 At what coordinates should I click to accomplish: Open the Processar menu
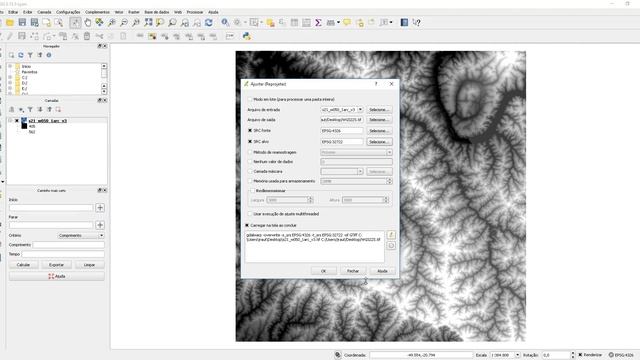pos(195,12)
